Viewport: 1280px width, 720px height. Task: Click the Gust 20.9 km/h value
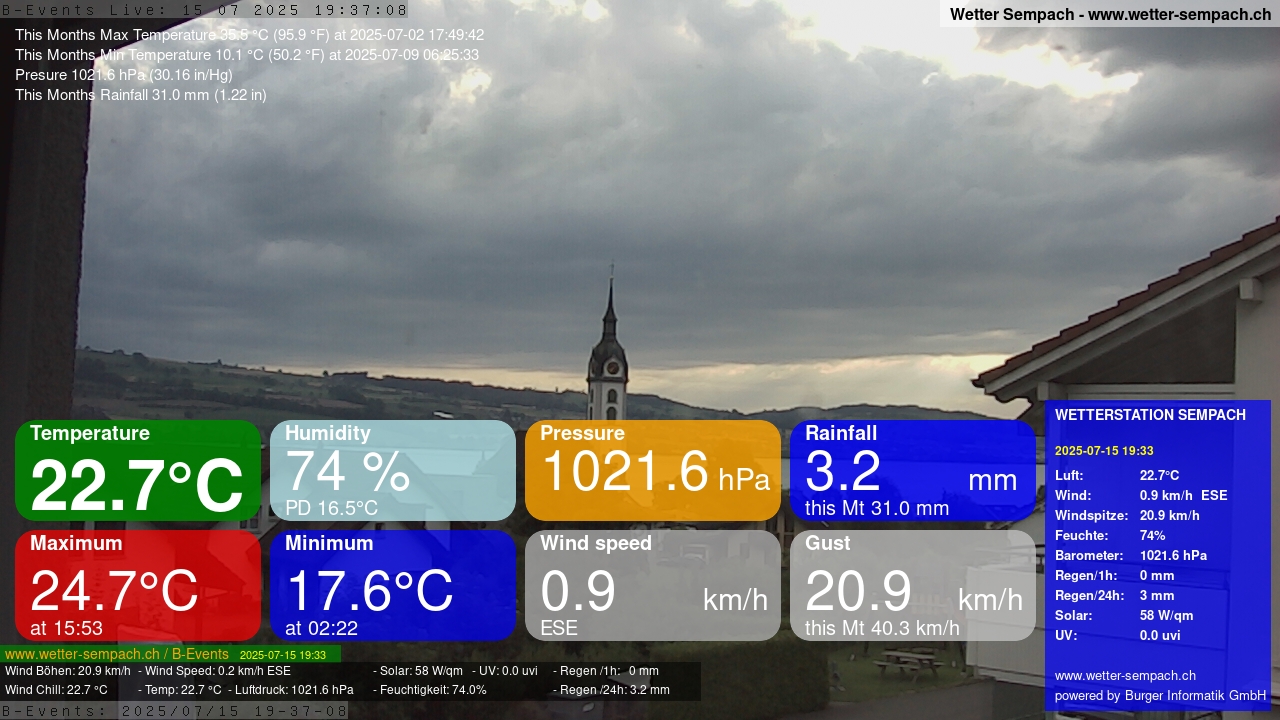pos(914,591)
